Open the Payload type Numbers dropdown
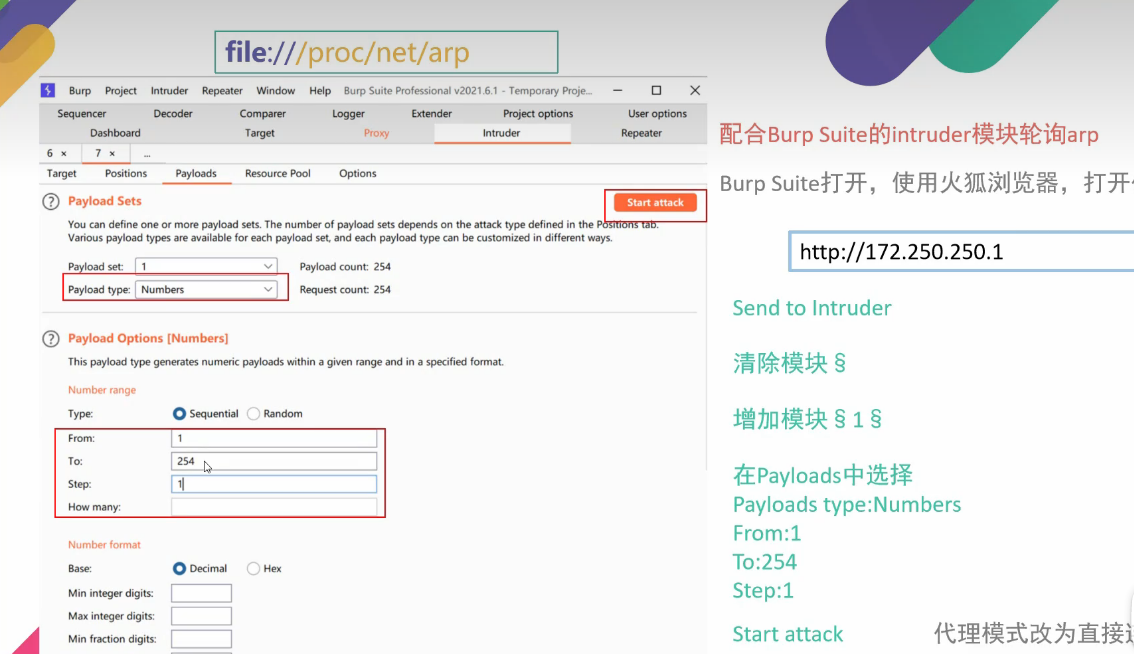The height and width of the screenshot is (654, 1134). tap(208, 290)
